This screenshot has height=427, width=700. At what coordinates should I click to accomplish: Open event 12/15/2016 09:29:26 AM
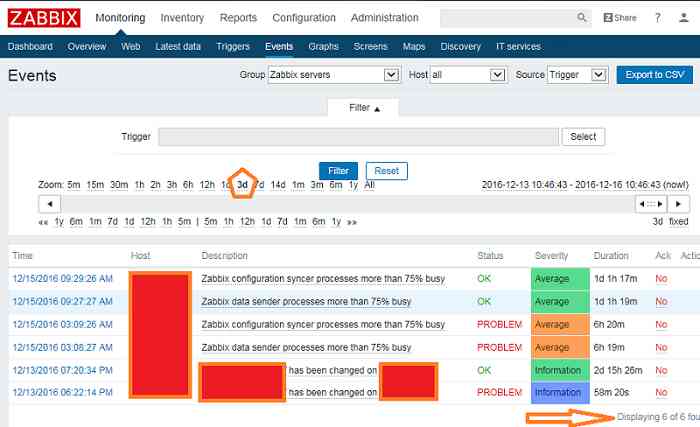pyautogui.click(x=62, y=279)
